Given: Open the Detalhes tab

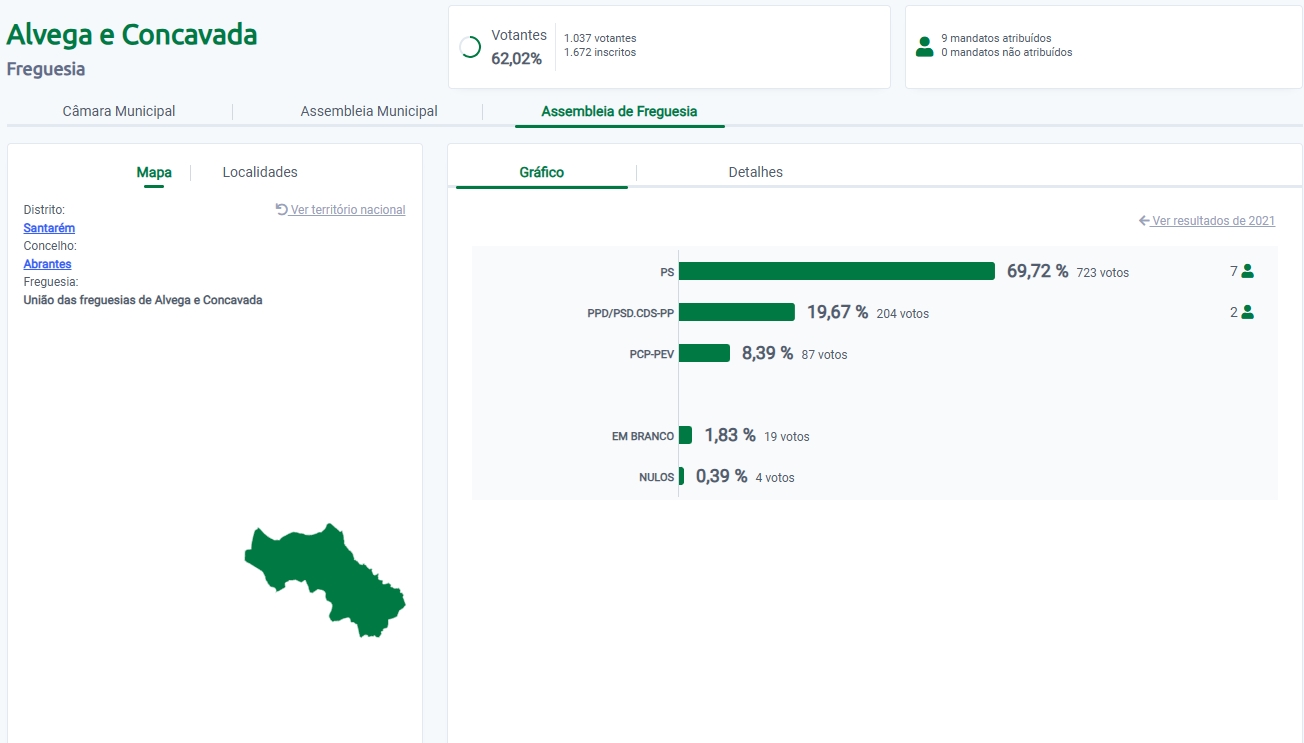Looking at the screenshot, I should coord(755,172).
